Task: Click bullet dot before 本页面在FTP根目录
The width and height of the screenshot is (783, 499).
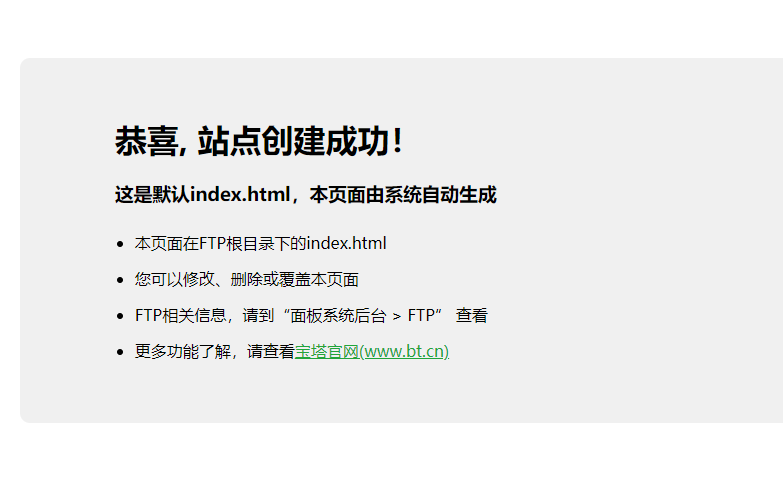Action: (x=120, y=244)
